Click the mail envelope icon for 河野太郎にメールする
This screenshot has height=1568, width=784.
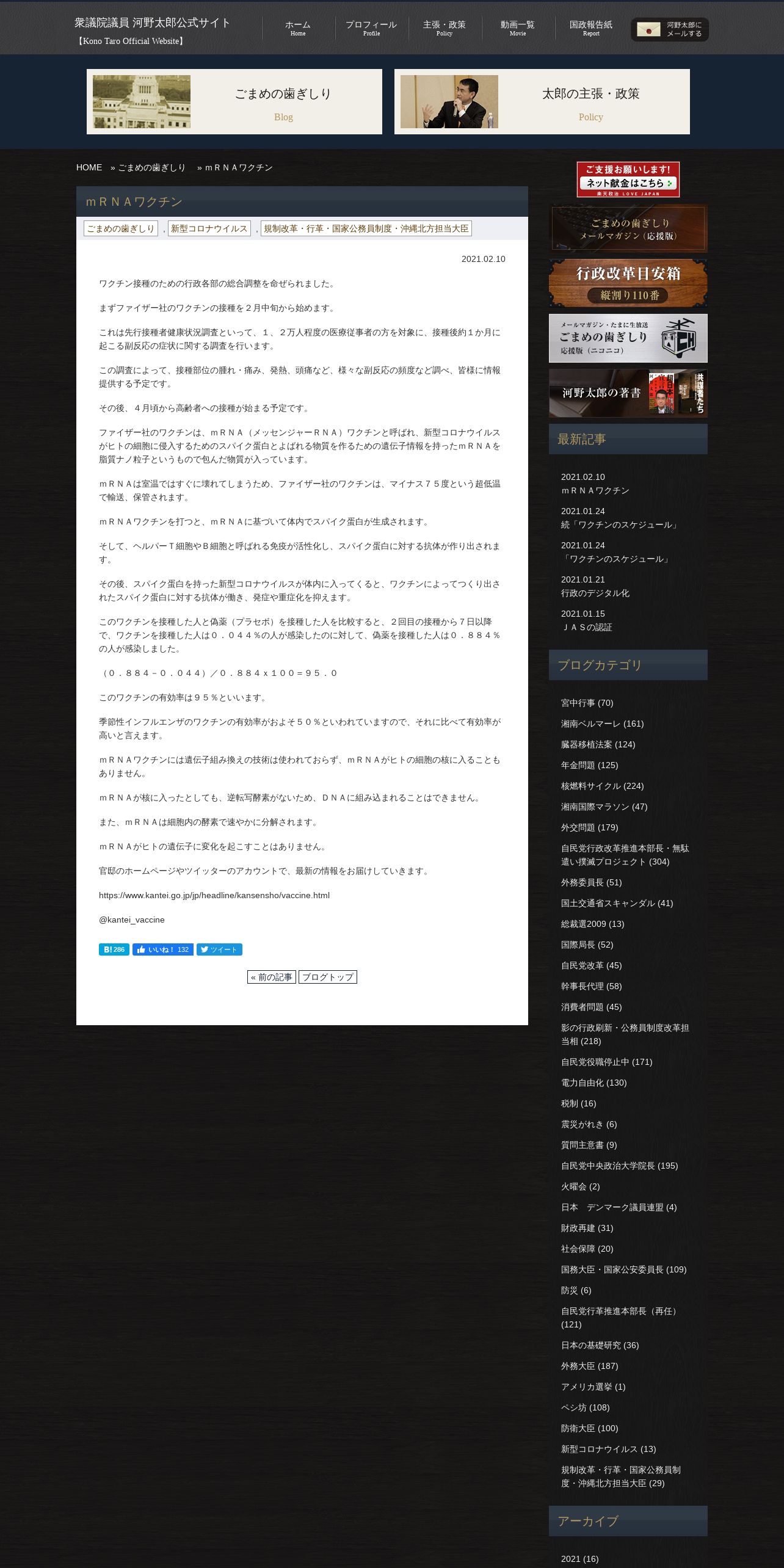(648, 29)
